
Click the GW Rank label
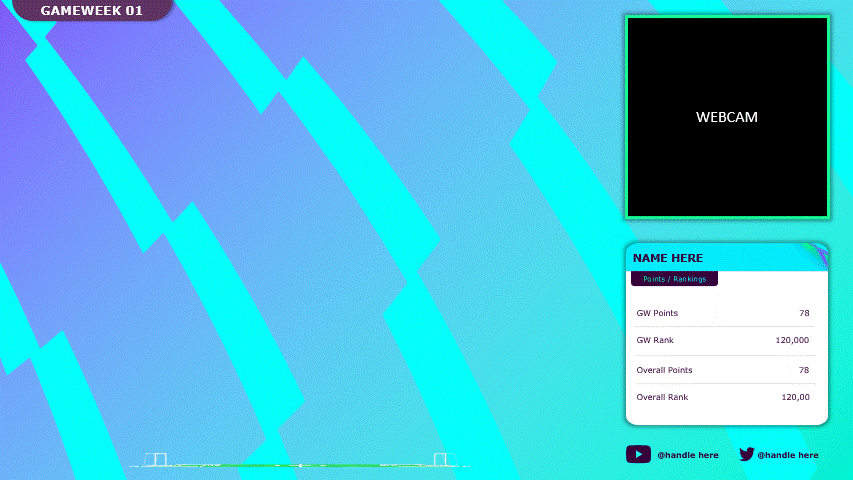point(655,340)
